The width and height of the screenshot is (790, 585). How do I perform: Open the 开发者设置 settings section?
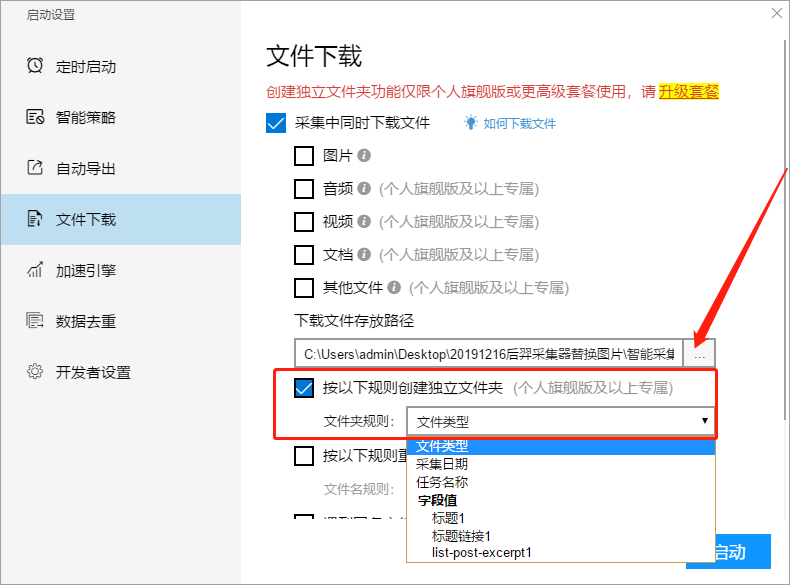121,372
